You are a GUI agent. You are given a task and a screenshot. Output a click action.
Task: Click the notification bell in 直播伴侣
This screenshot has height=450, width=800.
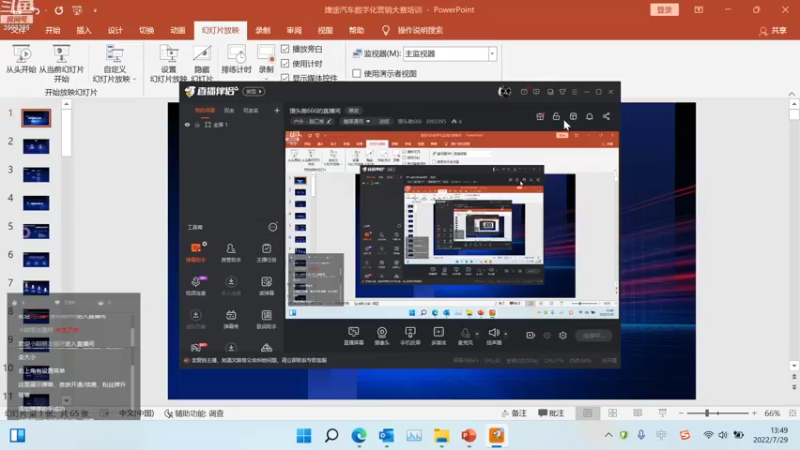pyautogui.click(x=589, y=116)
